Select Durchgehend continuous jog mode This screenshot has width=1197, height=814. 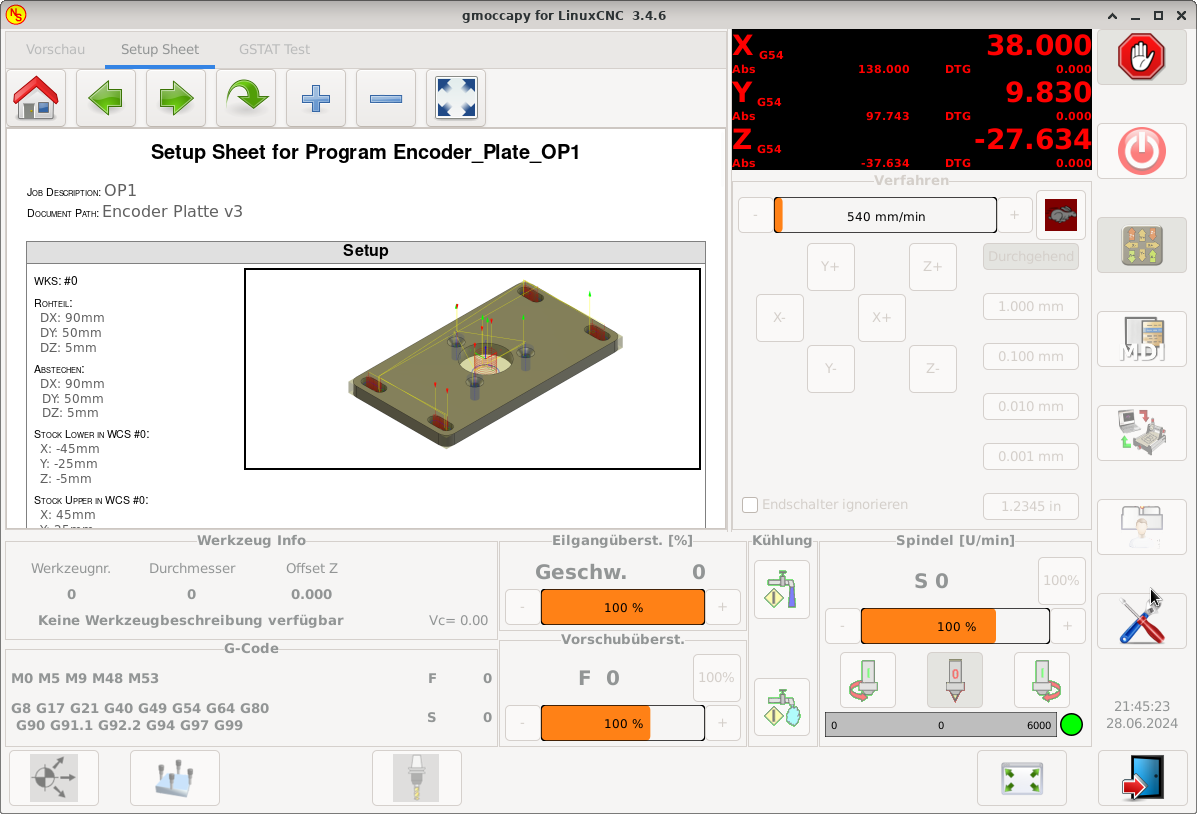1031,257
